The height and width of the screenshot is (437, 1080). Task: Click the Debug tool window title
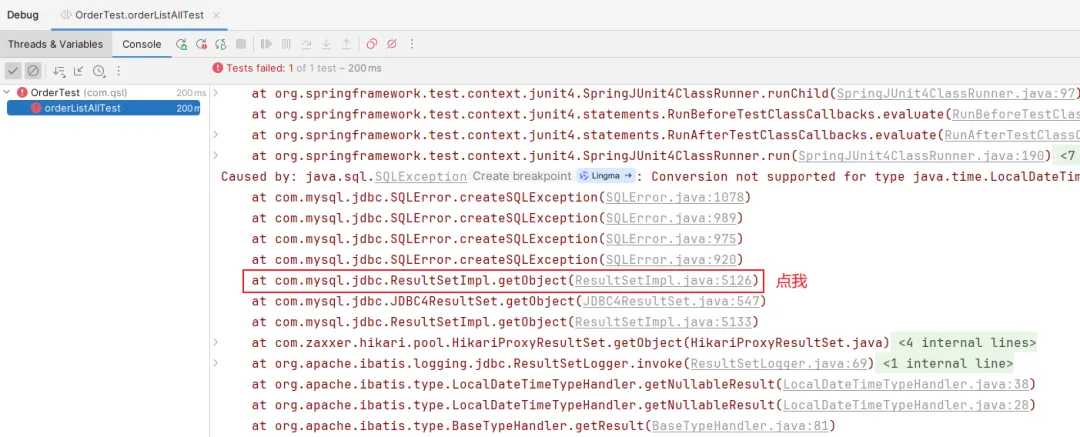(23, 15)
